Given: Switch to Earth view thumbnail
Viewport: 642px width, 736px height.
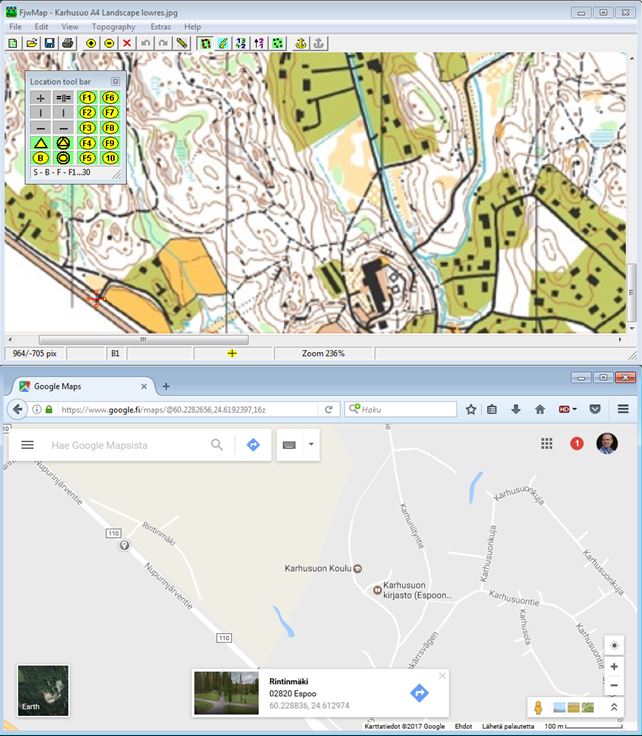Looking at the screenshot, I should click(43, 690).
